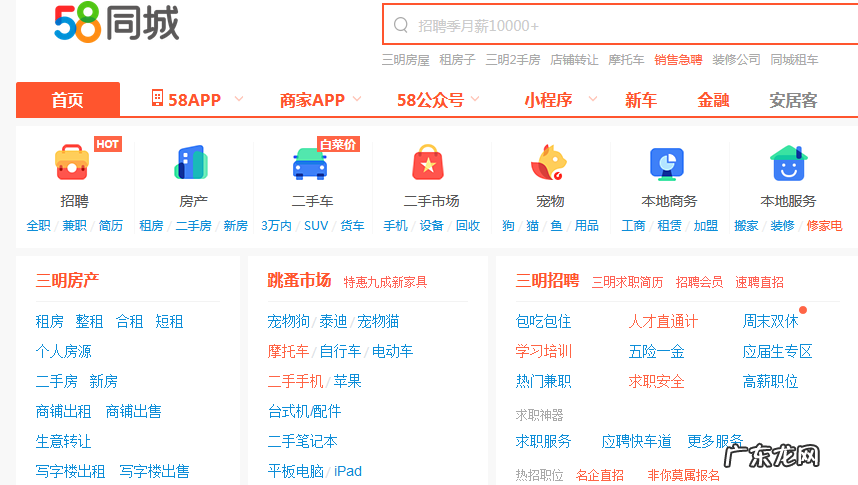
Task: Open 二手房 under the 房产 icon
Action: click(x=193, y=226)
